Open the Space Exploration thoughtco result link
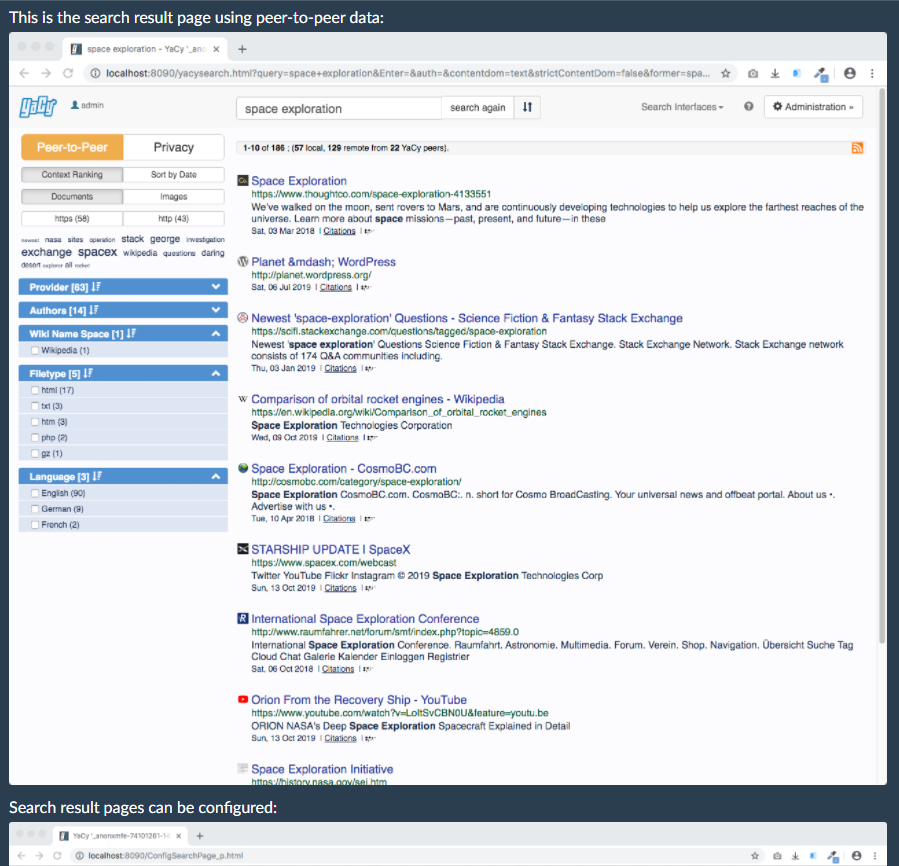This screenshot has width=899, height=866. (299, 181)
